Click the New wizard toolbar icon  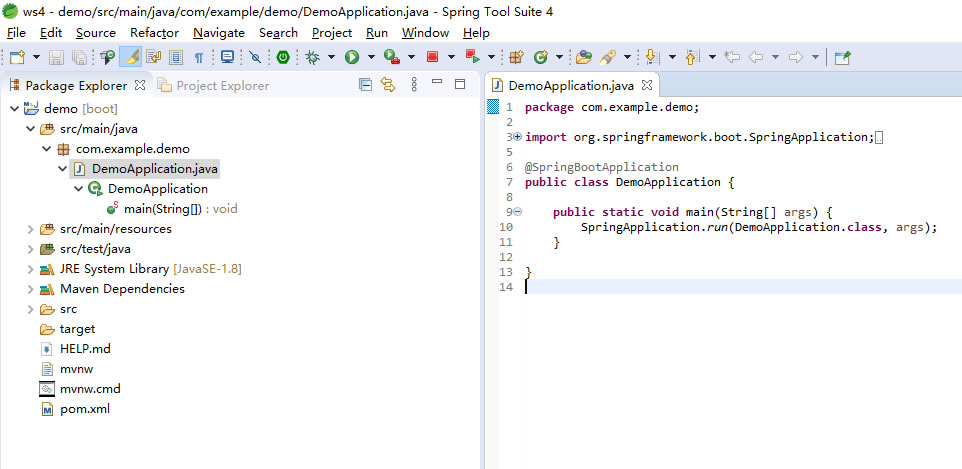(17, 58)
